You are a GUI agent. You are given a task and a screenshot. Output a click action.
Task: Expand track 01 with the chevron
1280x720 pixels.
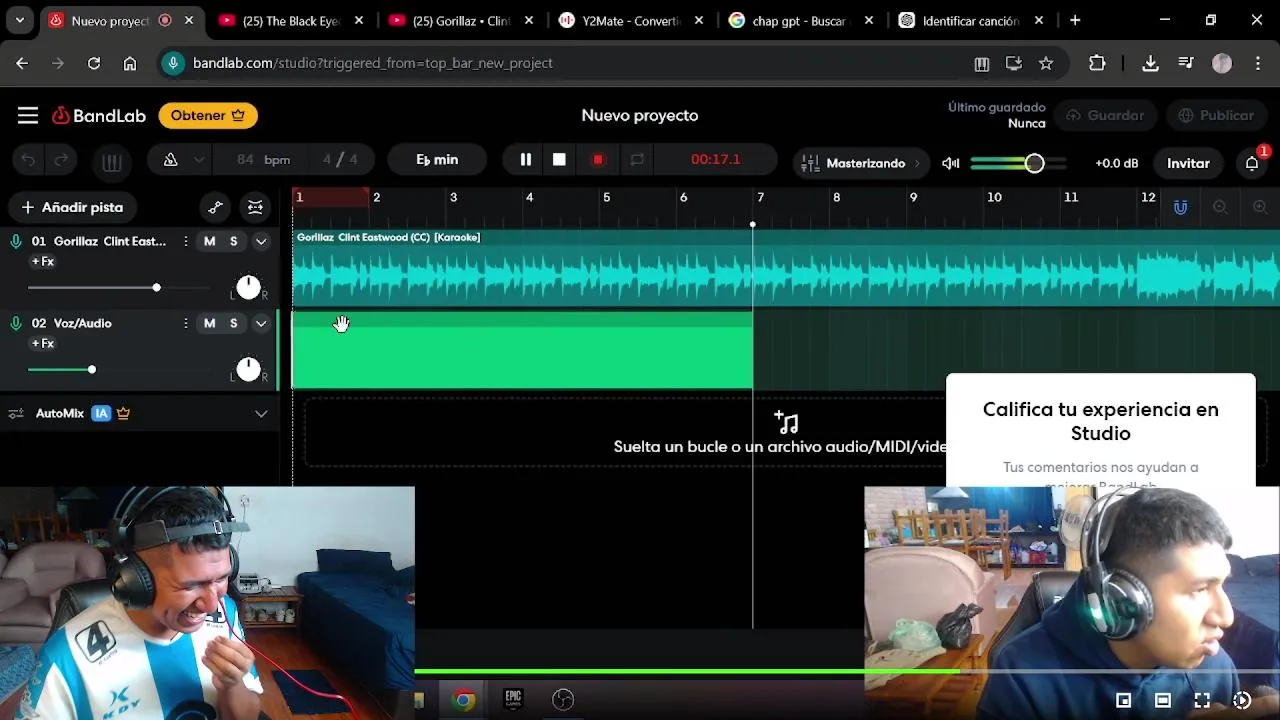click(261, 241)
